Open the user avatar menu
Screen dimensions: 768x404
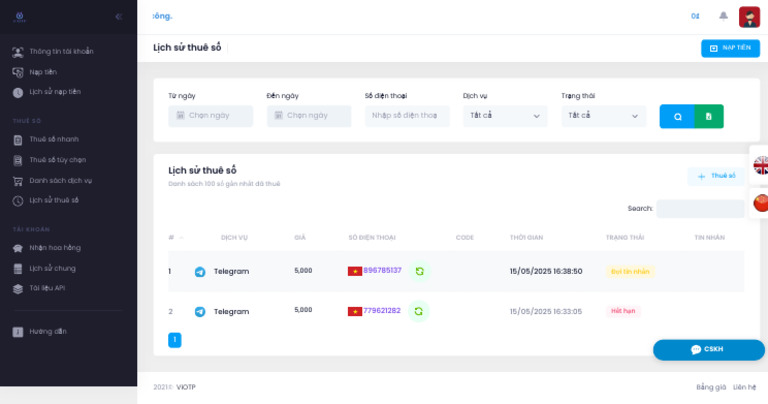point(749,16)
